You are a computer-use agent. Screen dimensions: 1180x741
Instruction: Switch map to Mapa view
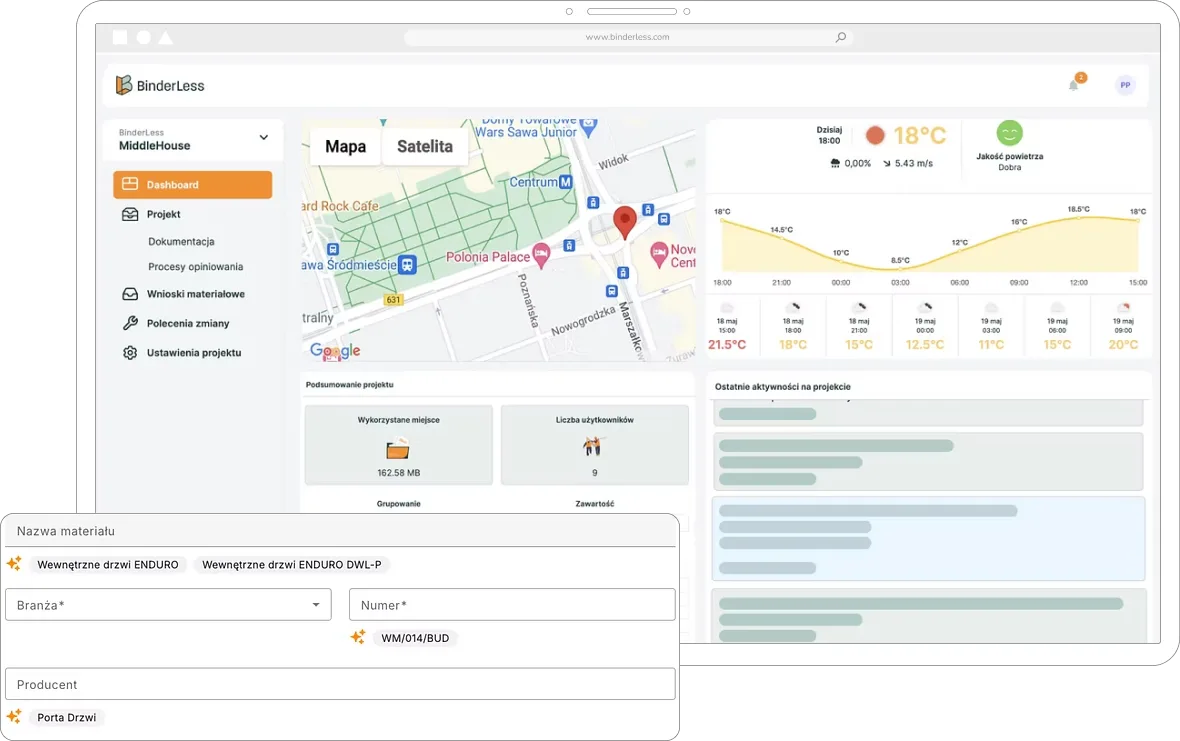pyautogui.click(x=345, y=146)
